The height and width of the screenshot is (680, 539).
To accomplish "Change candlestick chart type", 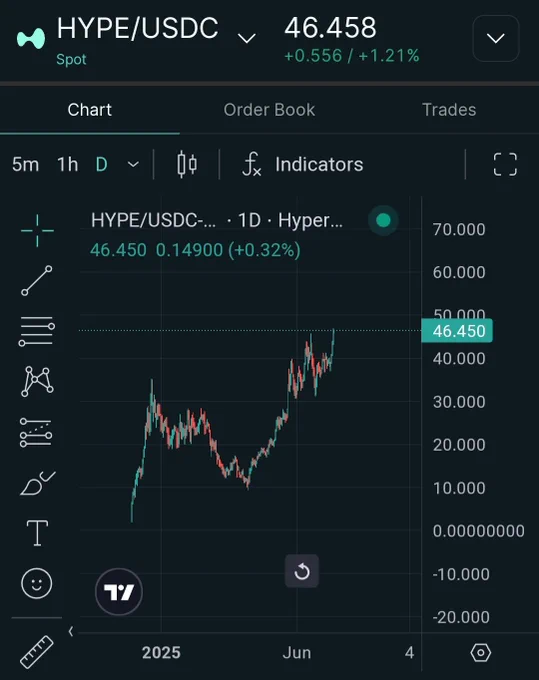I will click(187, 164).
